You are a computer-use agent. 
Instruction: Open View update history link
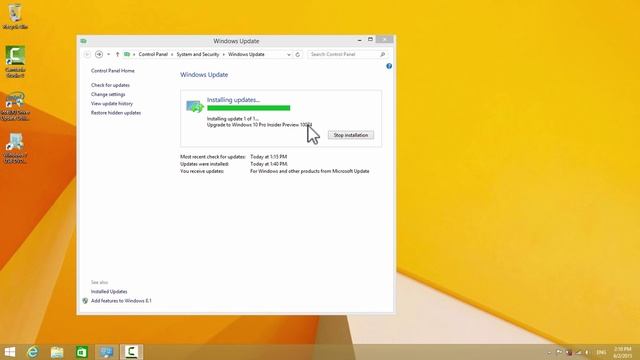click(x=112, y=104)
